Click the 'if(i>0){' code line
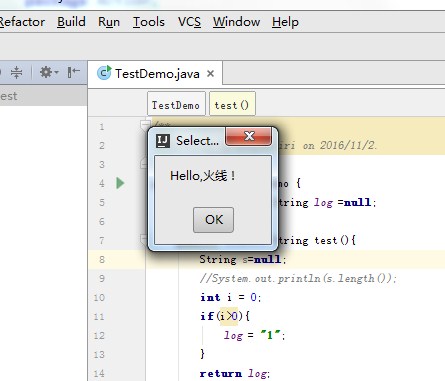 225,316
